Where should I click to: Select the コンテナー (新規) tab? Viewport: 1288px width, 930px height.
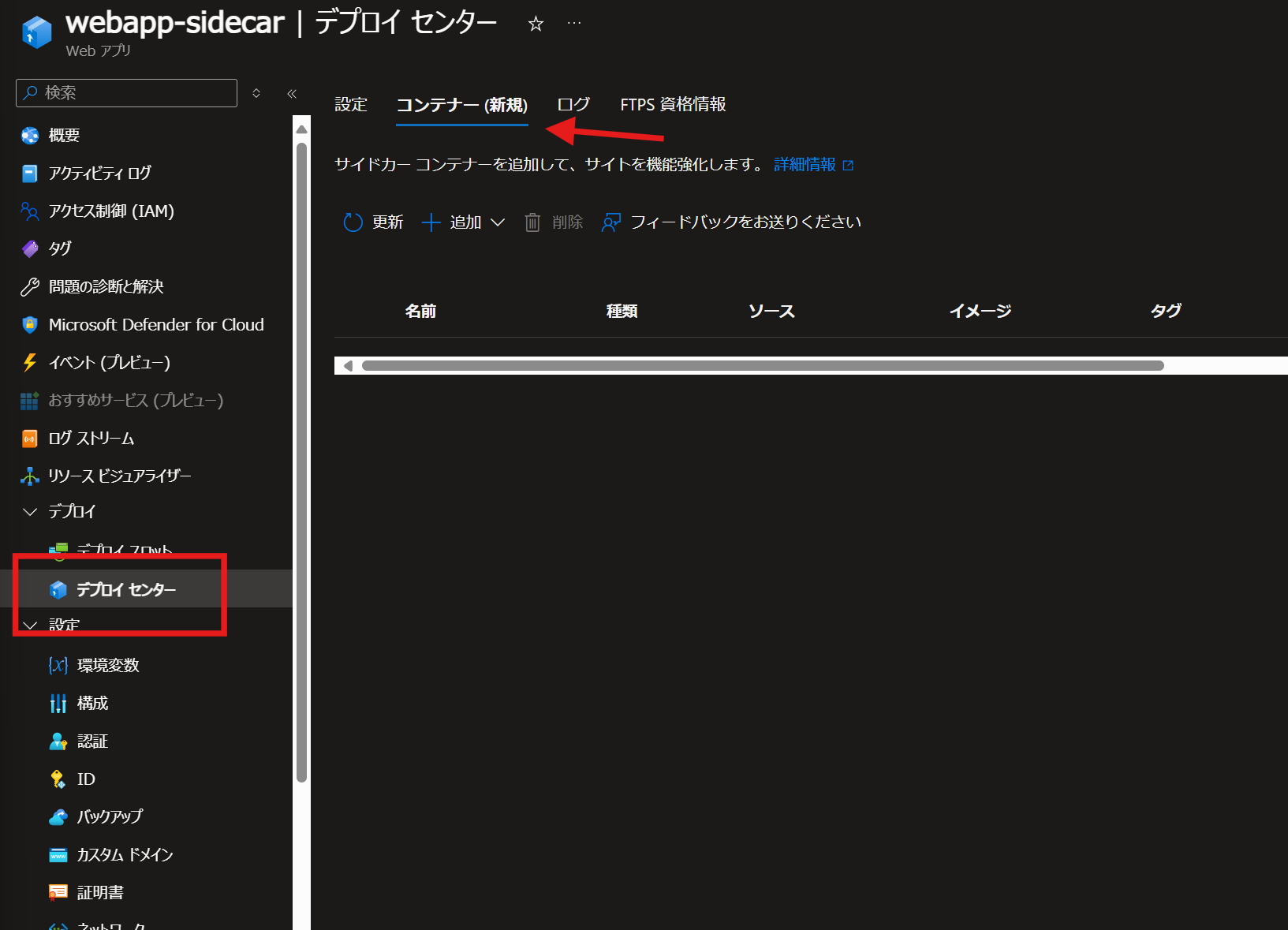pos(462,105)
